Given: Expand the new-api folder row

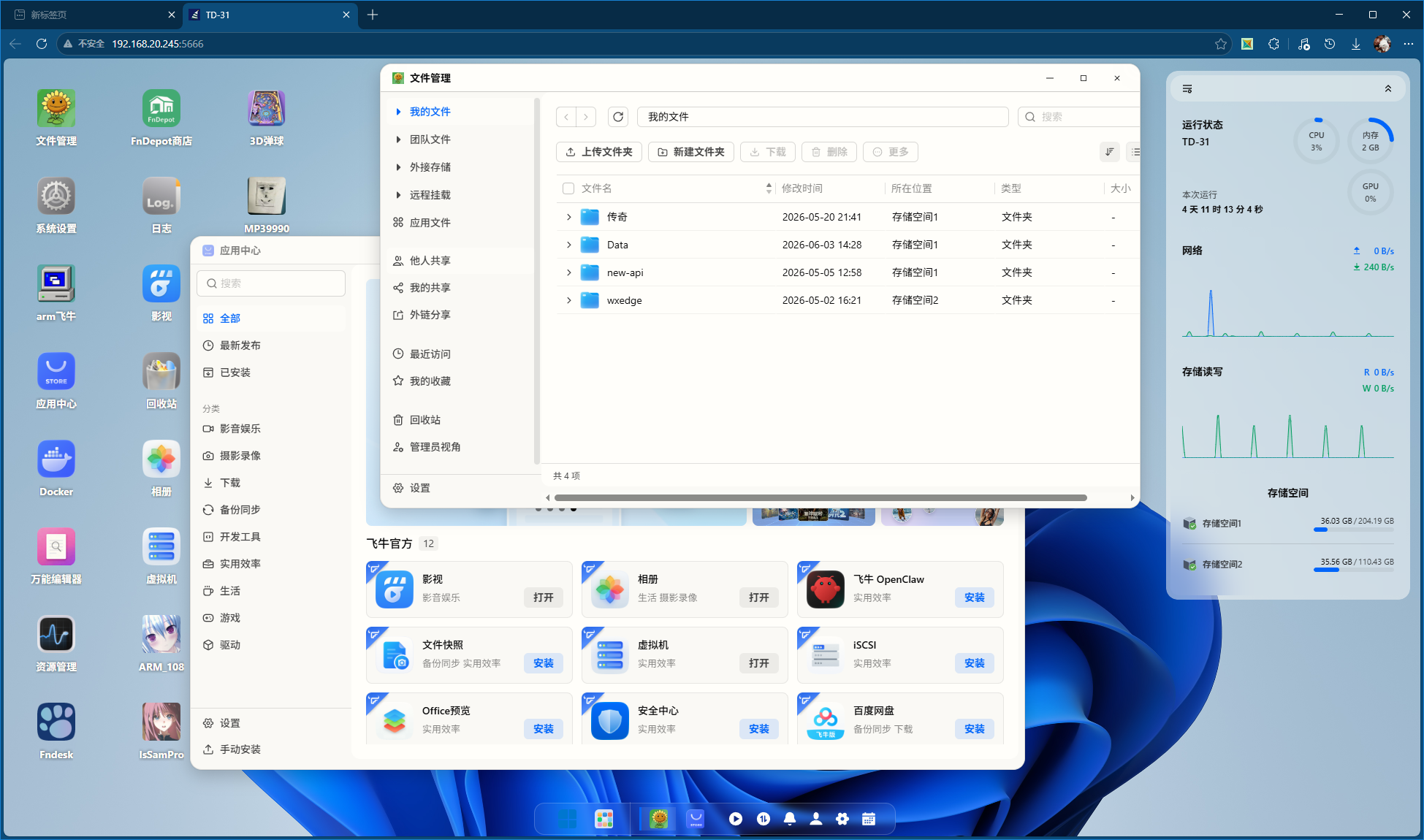Looking at the screenshot, I should click(569, 272).
